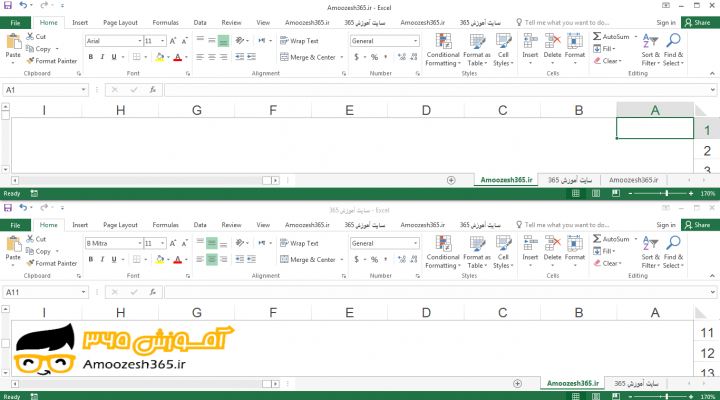Click Clear in bottom window Editing group
The height and width of the screenshot is (400, 720).
[608, 263]
